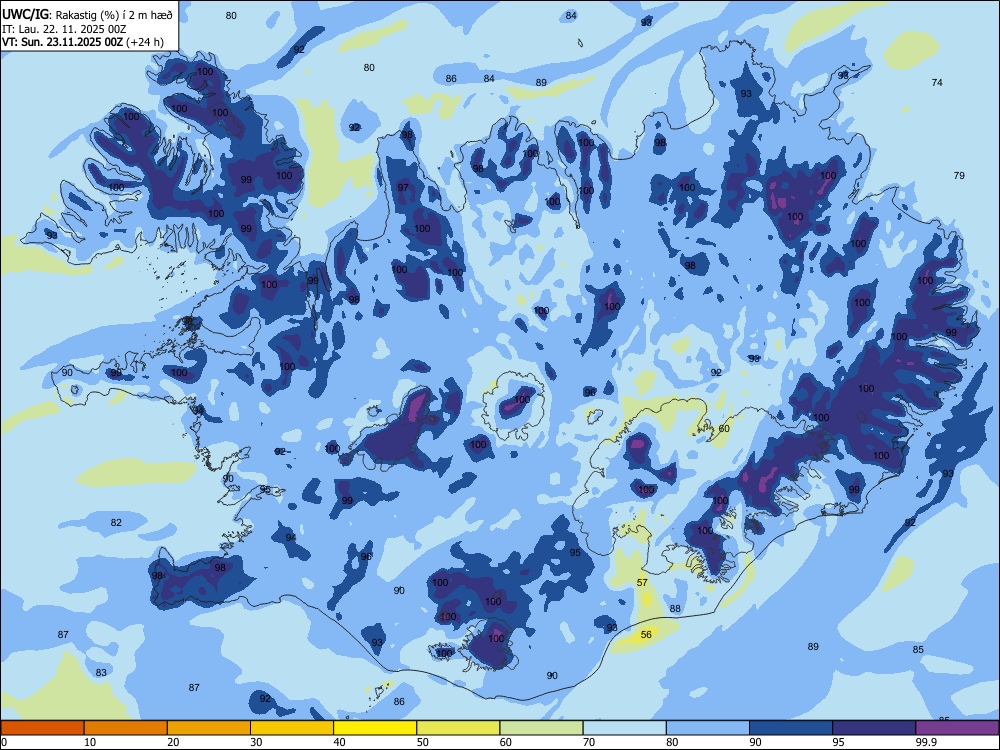The height and width of the screenshot is (750, 1000).
Task: Pick the 80–90 light blue legend swatch
Action: (x=708, y=728)
